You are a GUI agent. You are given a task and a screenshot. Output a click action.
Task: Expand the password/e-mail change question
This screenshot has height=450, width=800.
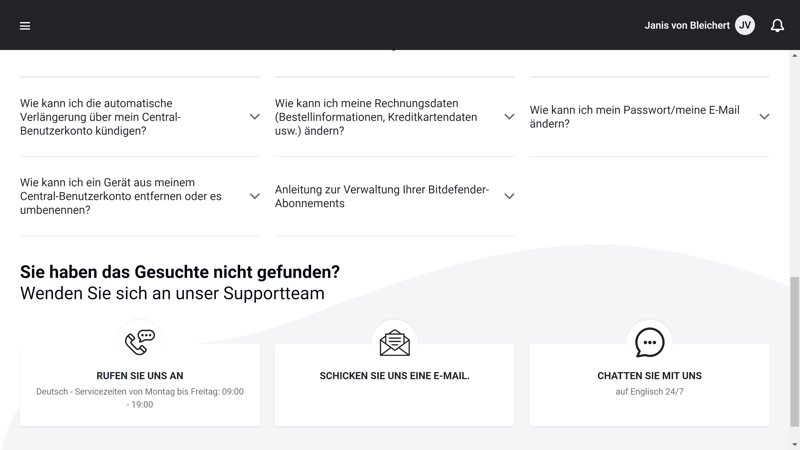764,117
